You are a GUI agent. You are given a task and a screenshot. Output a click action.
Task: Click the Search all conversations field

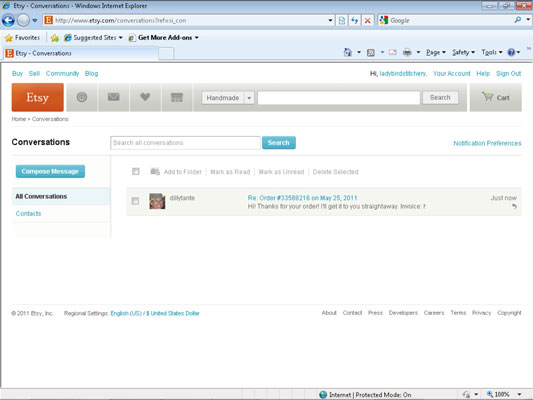pyautogui.click(x=185, y=143)
